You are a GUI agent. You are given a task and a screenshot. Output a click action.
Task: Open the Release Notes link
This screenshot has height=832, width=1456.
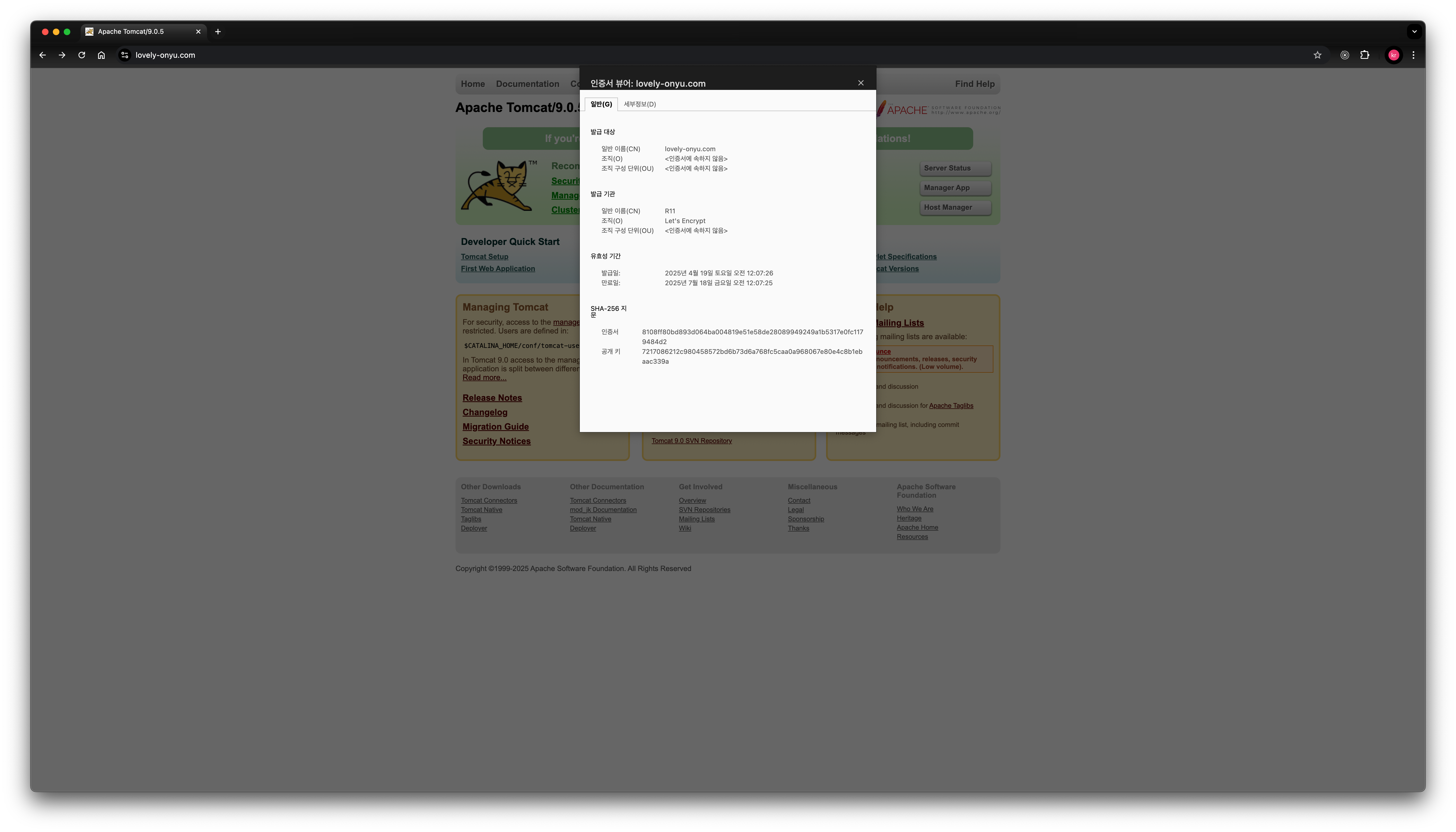[x=492, y=398]
